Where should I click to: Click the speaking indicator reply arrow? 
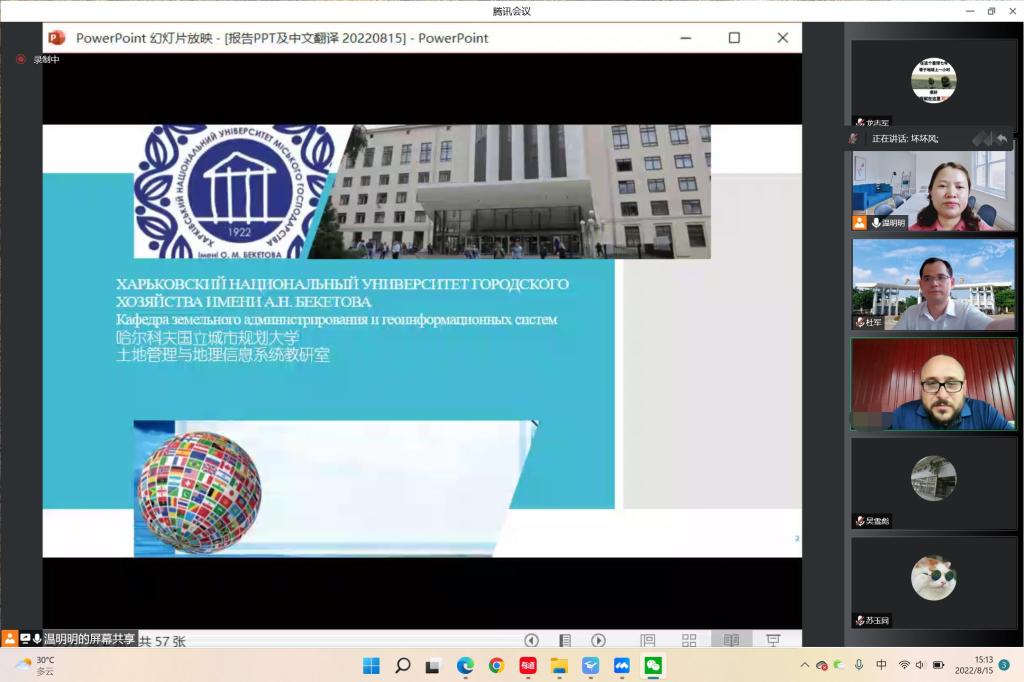coord(1001,139)
